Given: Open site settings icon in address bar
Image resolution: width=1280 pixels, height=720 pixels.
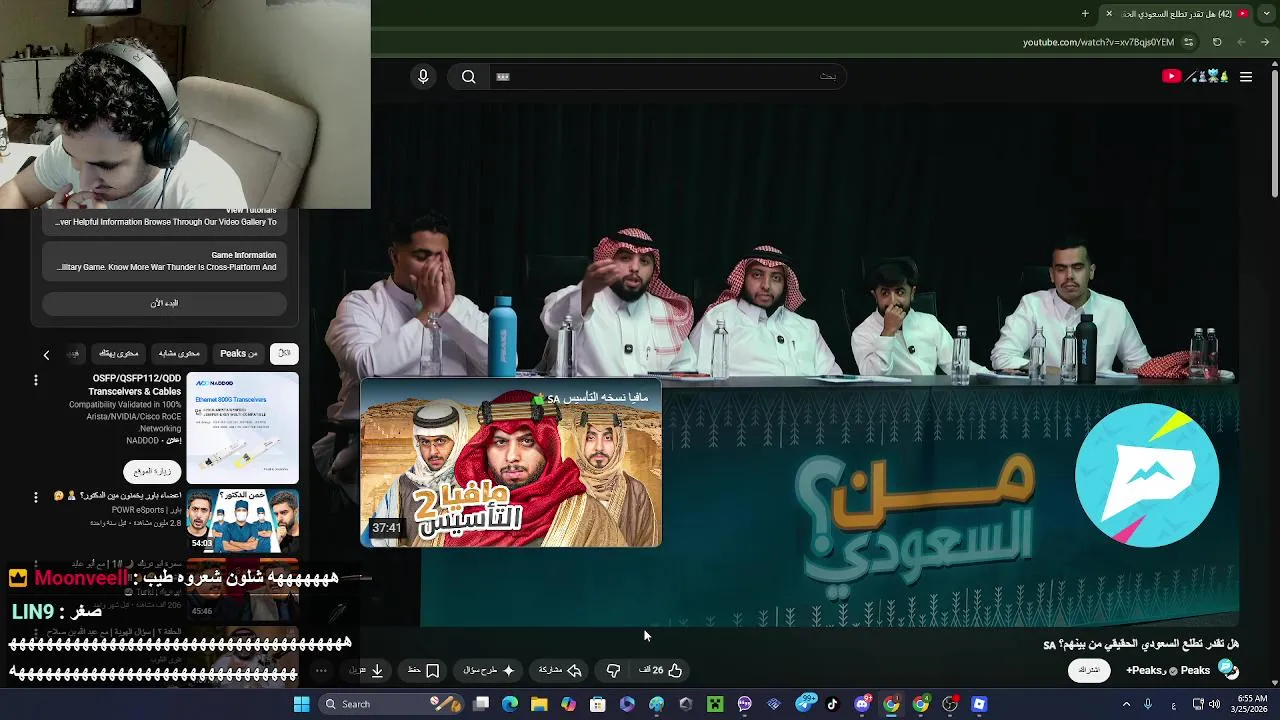Looking at the screenshot, I should coord(1188,42).
